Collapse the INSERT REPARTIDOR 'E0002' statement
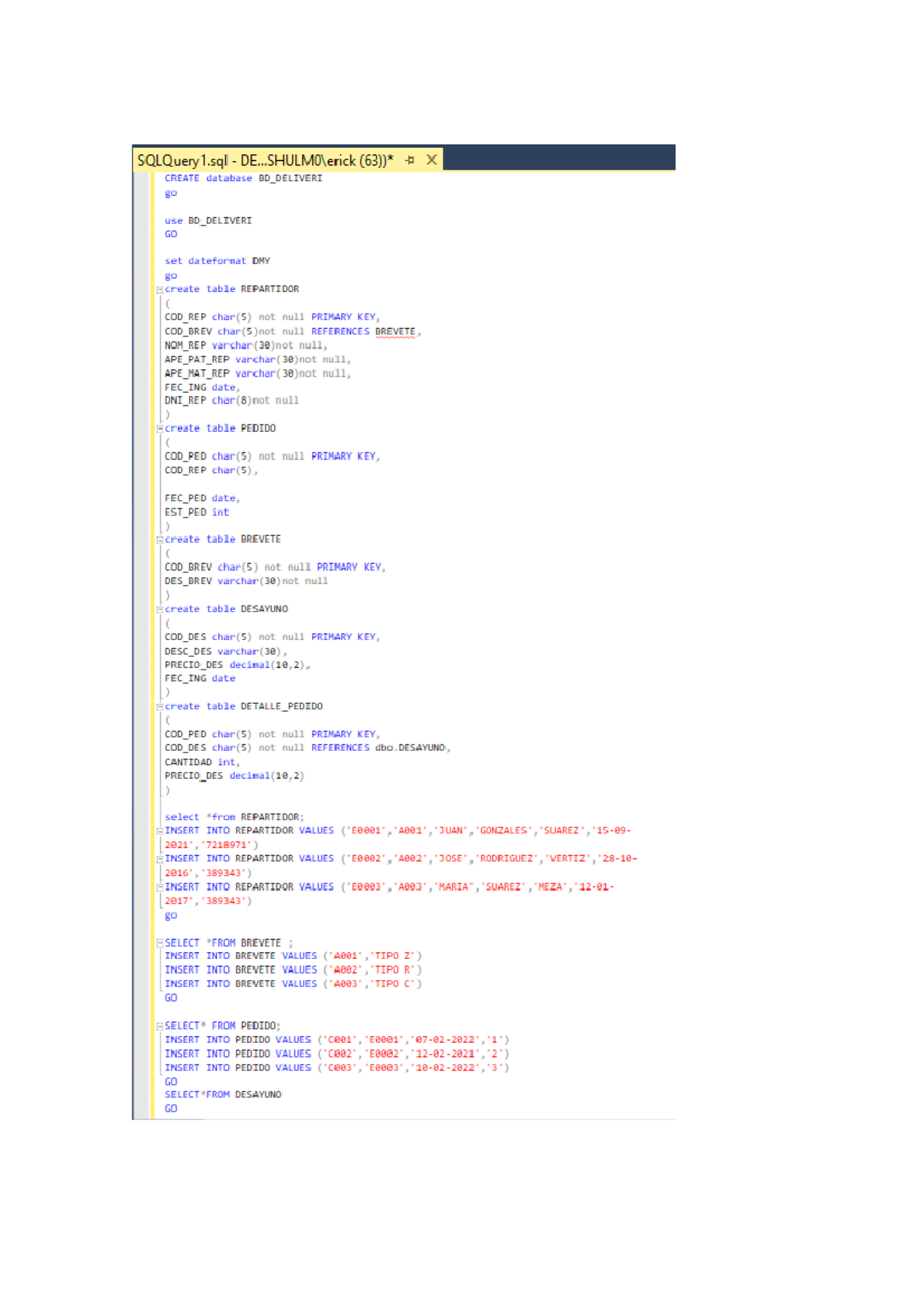Viewport: 924px width, 1308px height. (x=159, y=859)
